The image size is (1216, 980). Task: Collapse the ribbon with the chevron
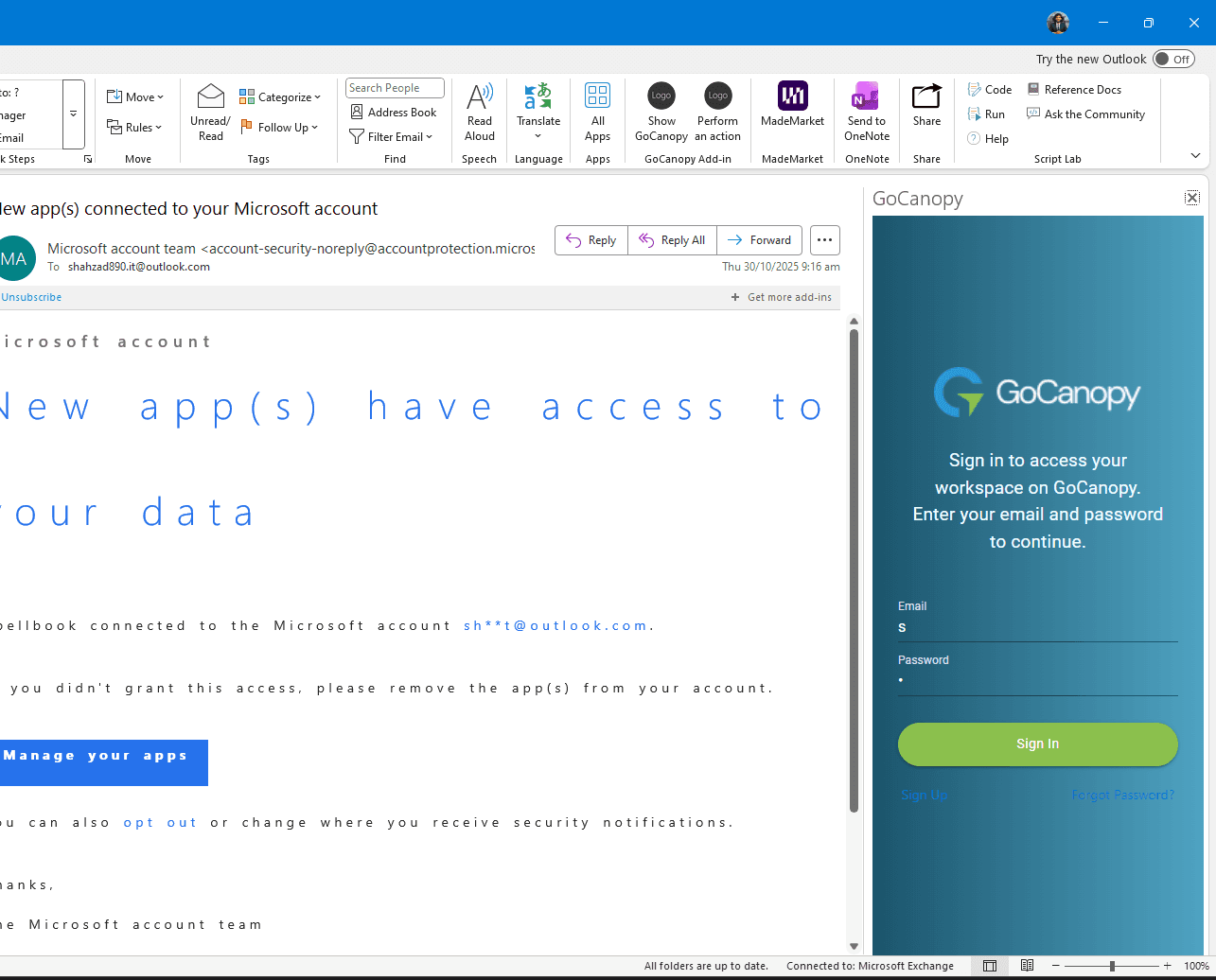1195,155
